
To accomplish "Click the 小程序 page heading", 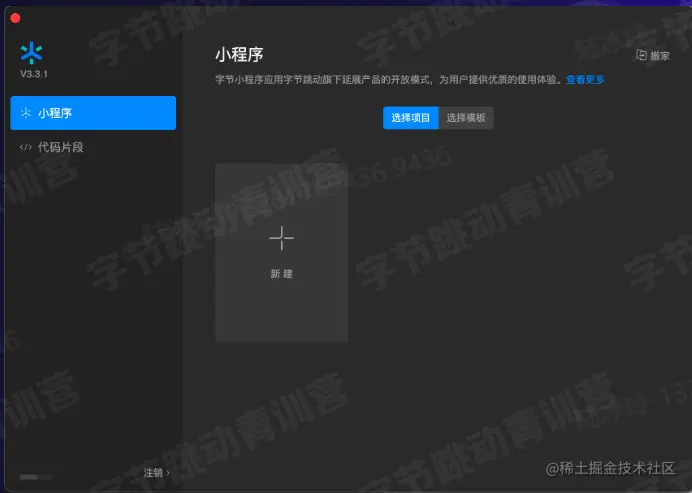I will tap(239, 55).
